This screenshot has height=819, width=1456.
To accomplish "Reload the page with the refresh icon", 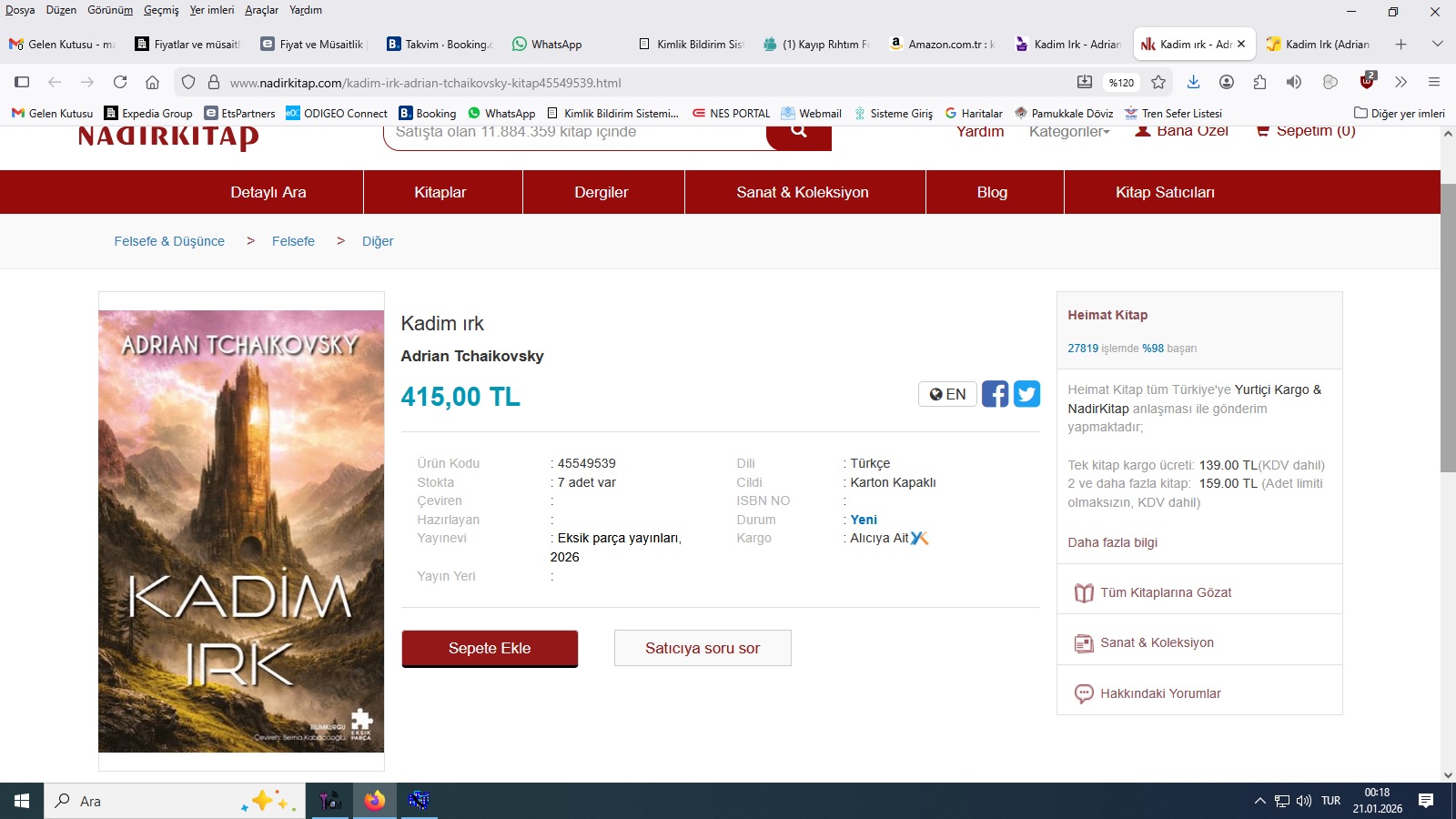I will [x=120, y=82].
